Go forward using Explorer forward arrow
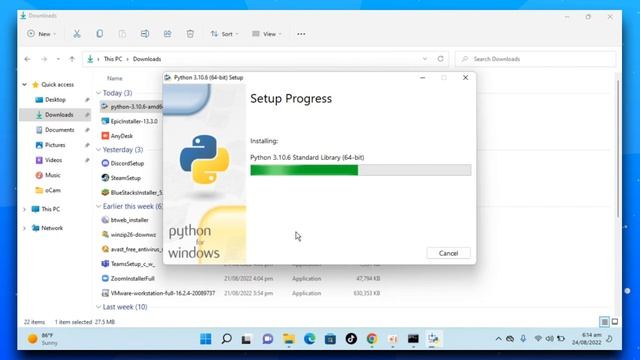The image size is (640, 360). (x=44, y=59)
